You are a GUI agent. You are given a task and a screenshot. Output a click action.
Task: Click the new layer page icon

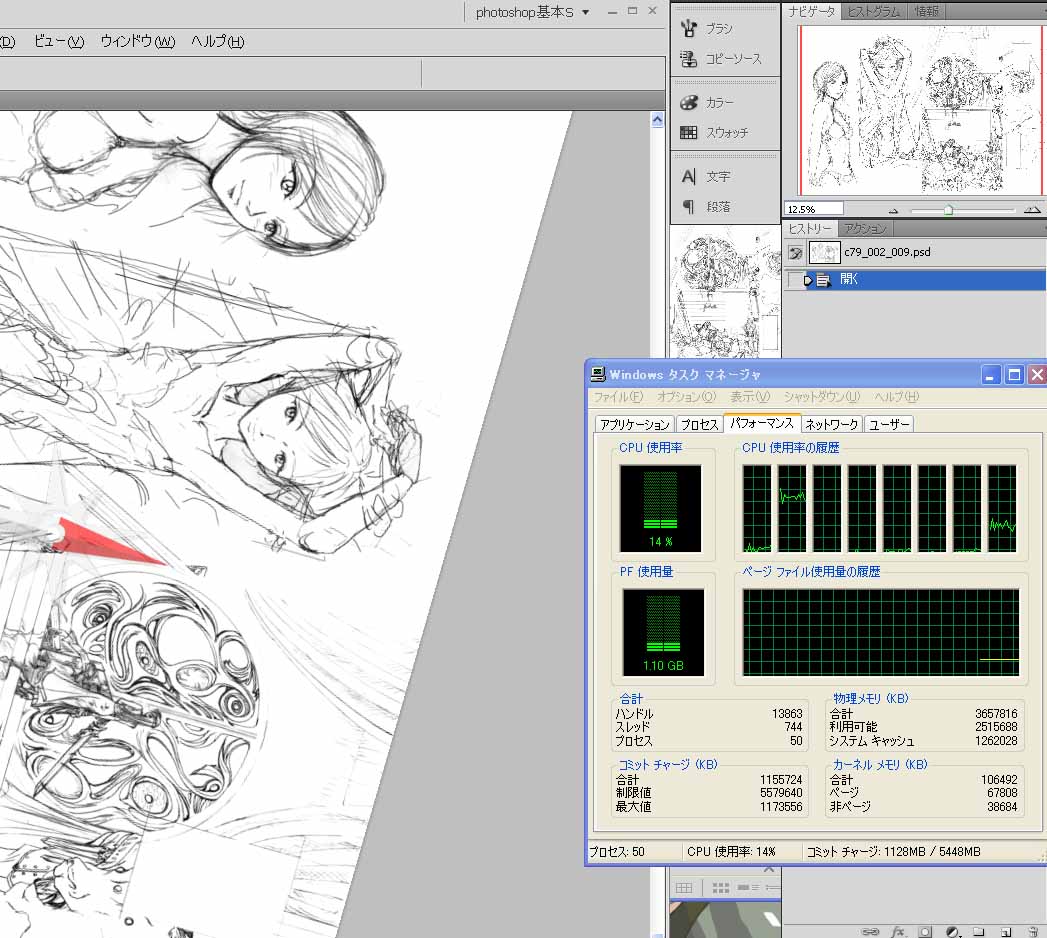click(x=1006, y=931)
